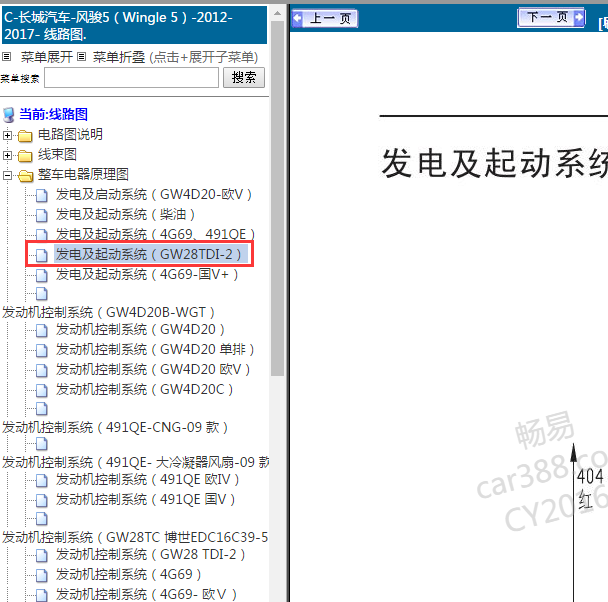The image size is (608, 602).
Task: Click page icon beside 发动机控制系统（4G69- 欧V）
Action: coord(41,595)
